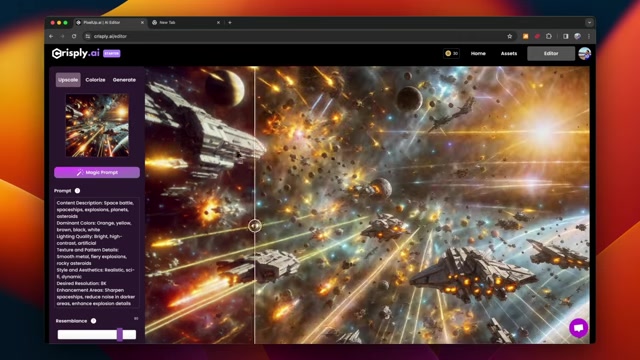Click the credits coin counter
The width and height of the screenshot is (640, 360).
[451, 53]
